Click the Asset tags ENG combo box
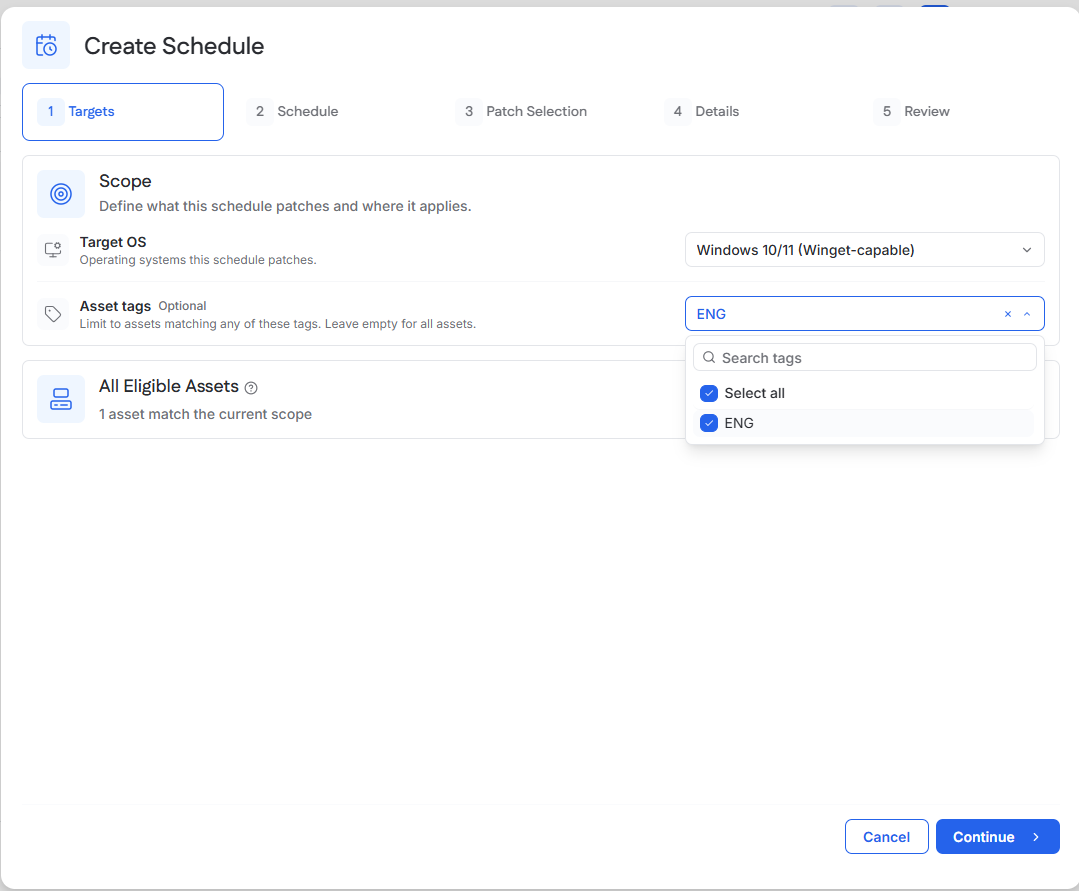 [x=864, y=314]
